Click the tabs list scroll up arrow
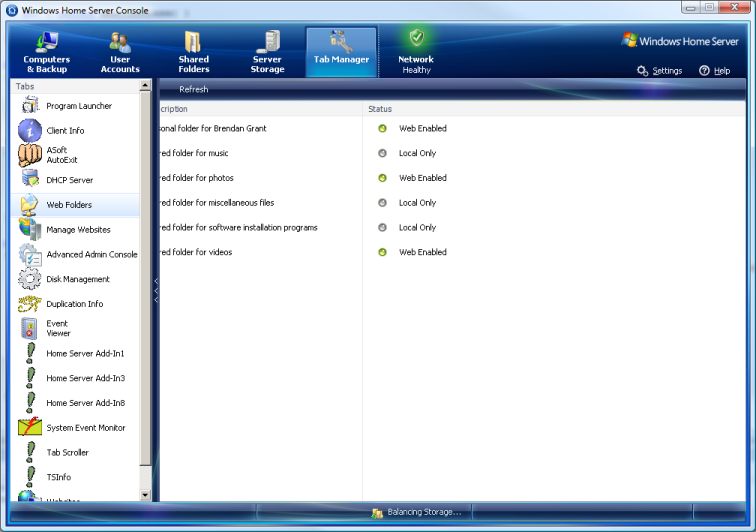The height and width of the screenshot is (532, 756). 145,86
